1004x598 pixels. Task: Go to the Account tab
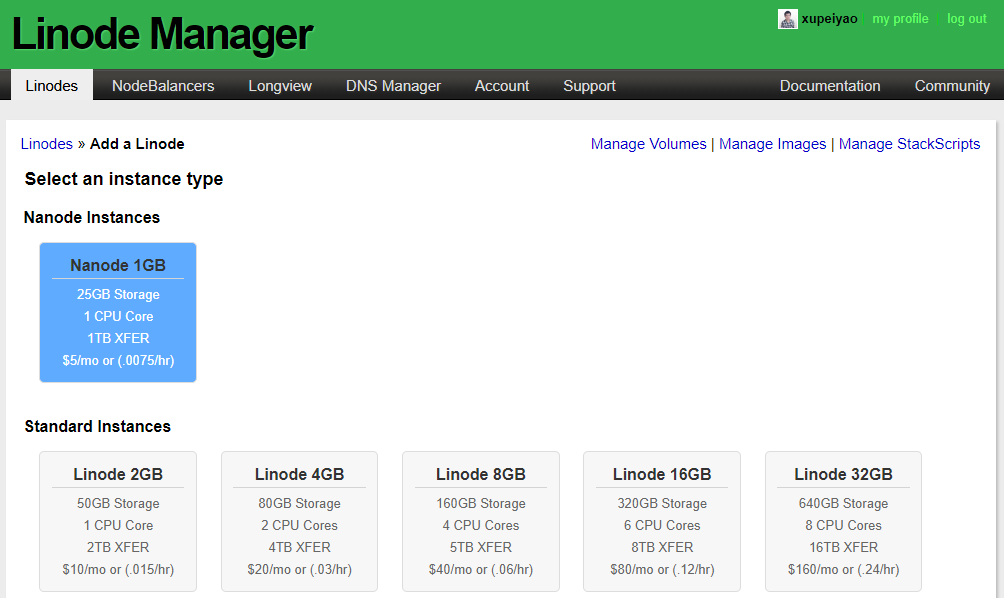pyautogui.click(x=502, y=86)
